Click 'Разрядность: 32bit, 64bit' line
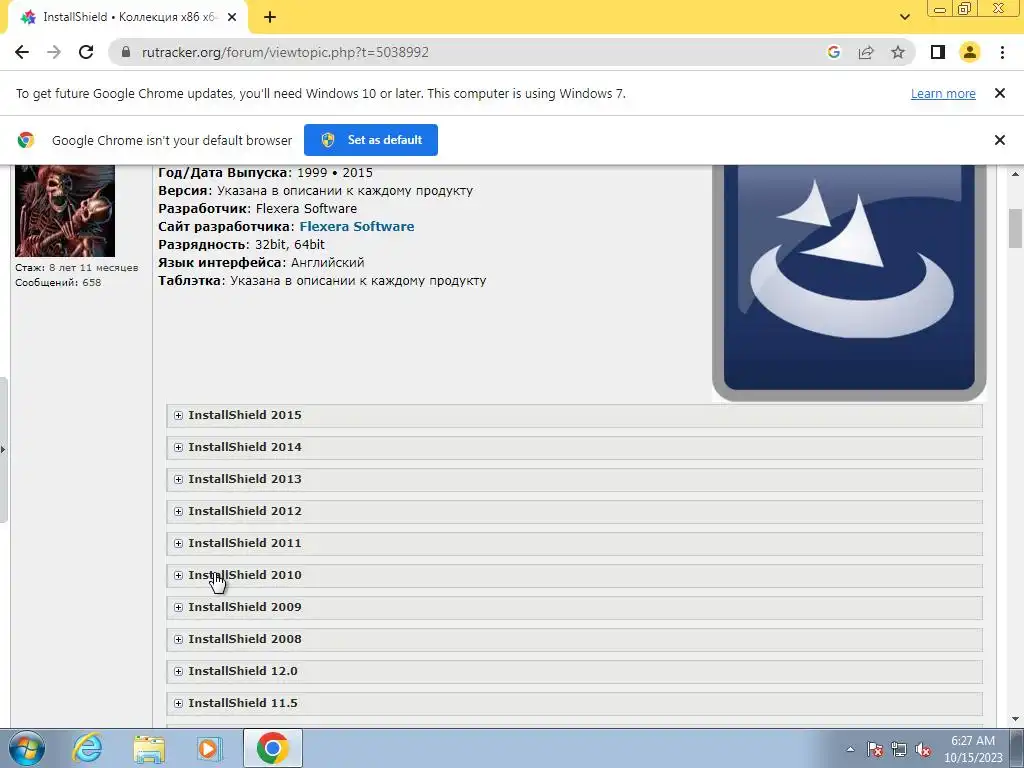 [241, 245]
